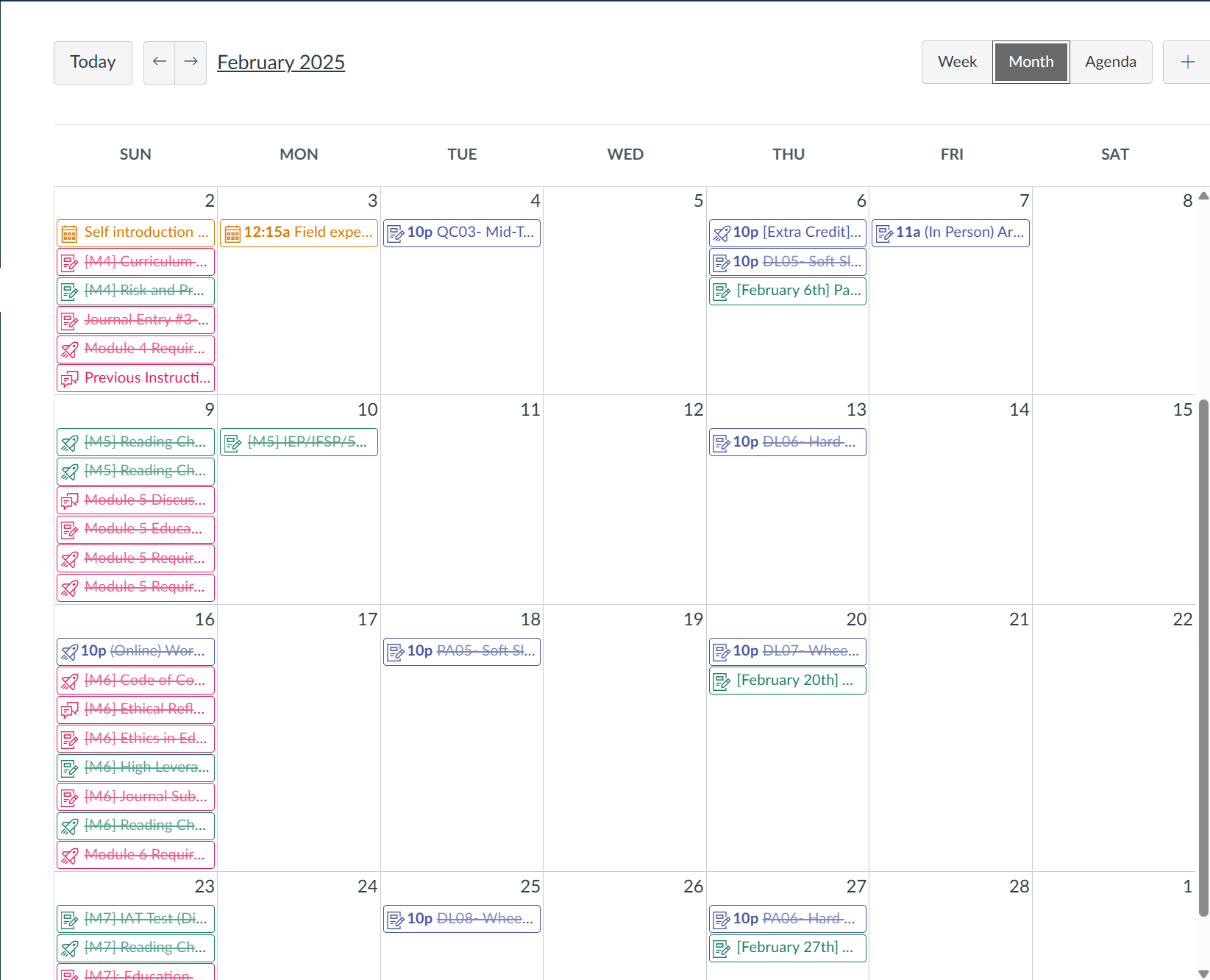Click the assignment icon of 10p DL06- Hard event
The image size is (1210, 980).
[x=722, y=443]
